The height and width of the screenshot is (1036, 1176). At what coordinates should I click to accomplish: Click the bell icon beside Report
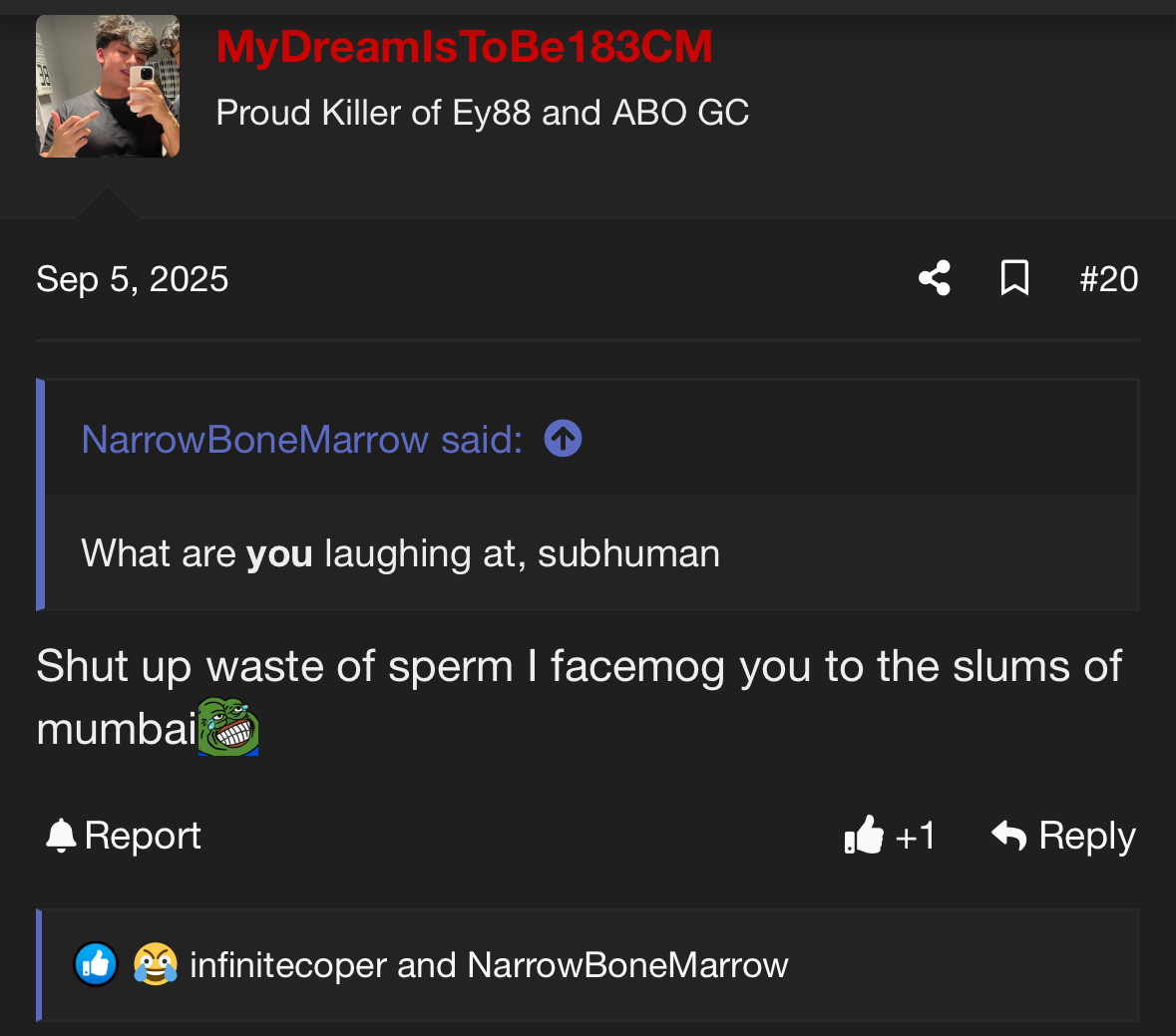[61, 836]
